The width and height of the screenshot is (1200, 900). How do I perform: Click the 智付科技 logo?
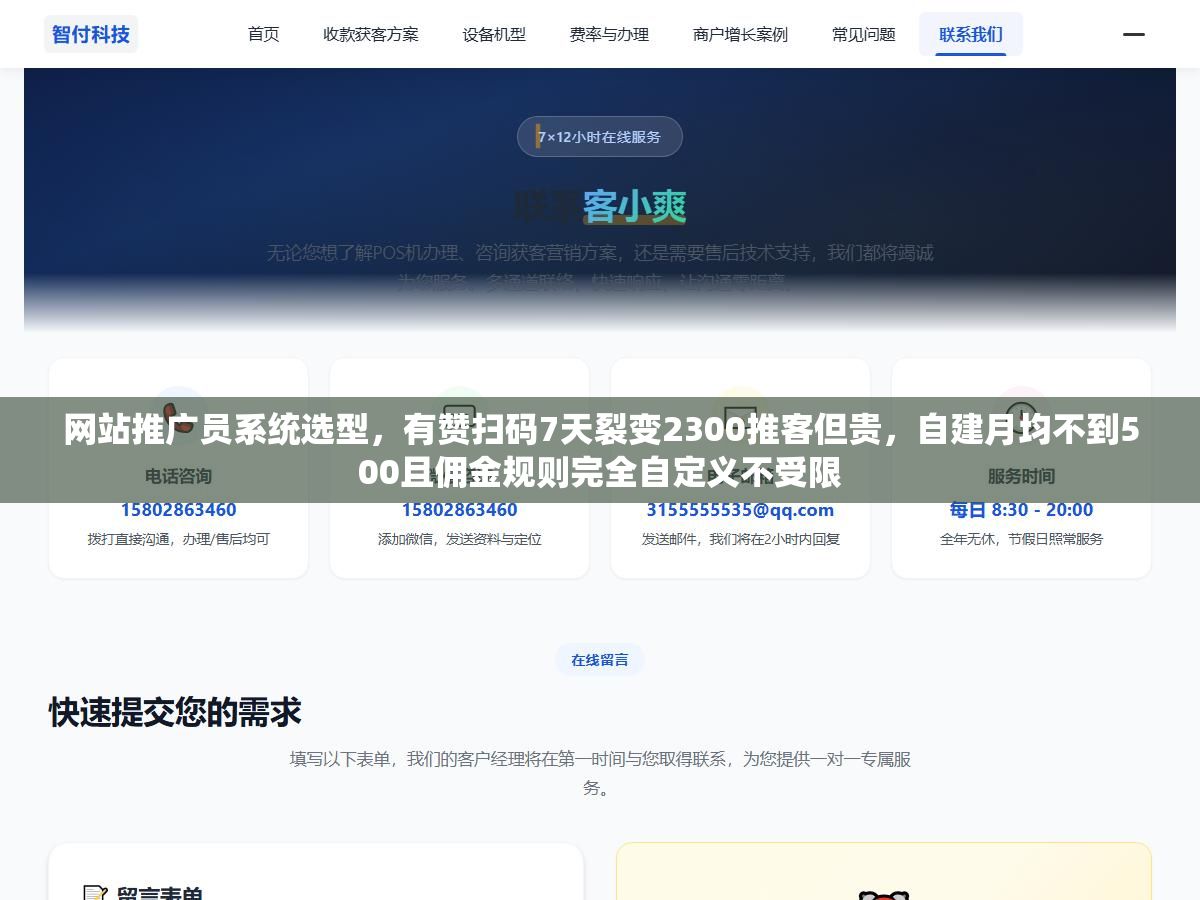[91, 34]
